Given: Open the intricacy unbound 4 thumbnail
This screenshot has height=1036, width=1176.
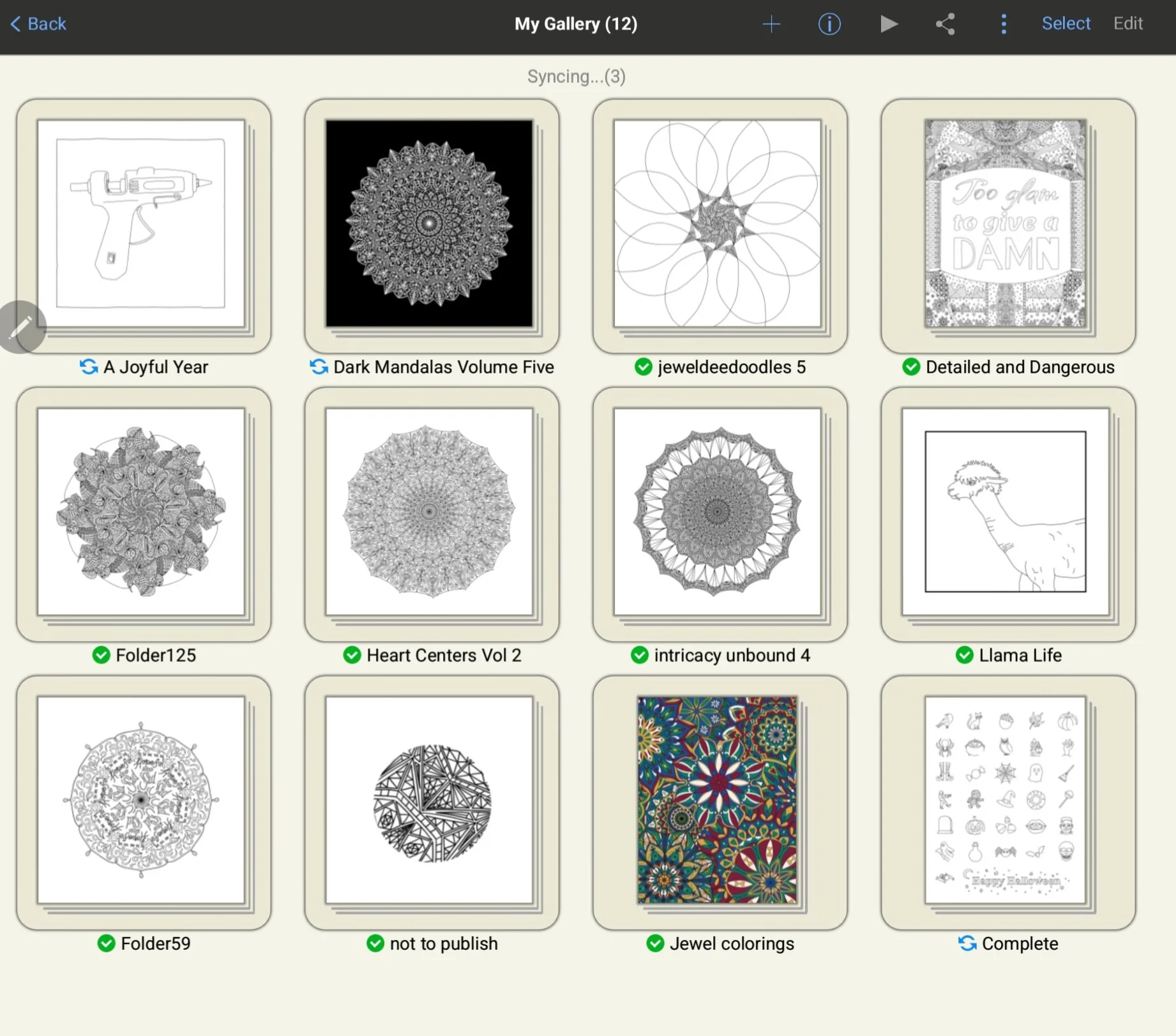Looking at the screenshot, I should (720, 514).
